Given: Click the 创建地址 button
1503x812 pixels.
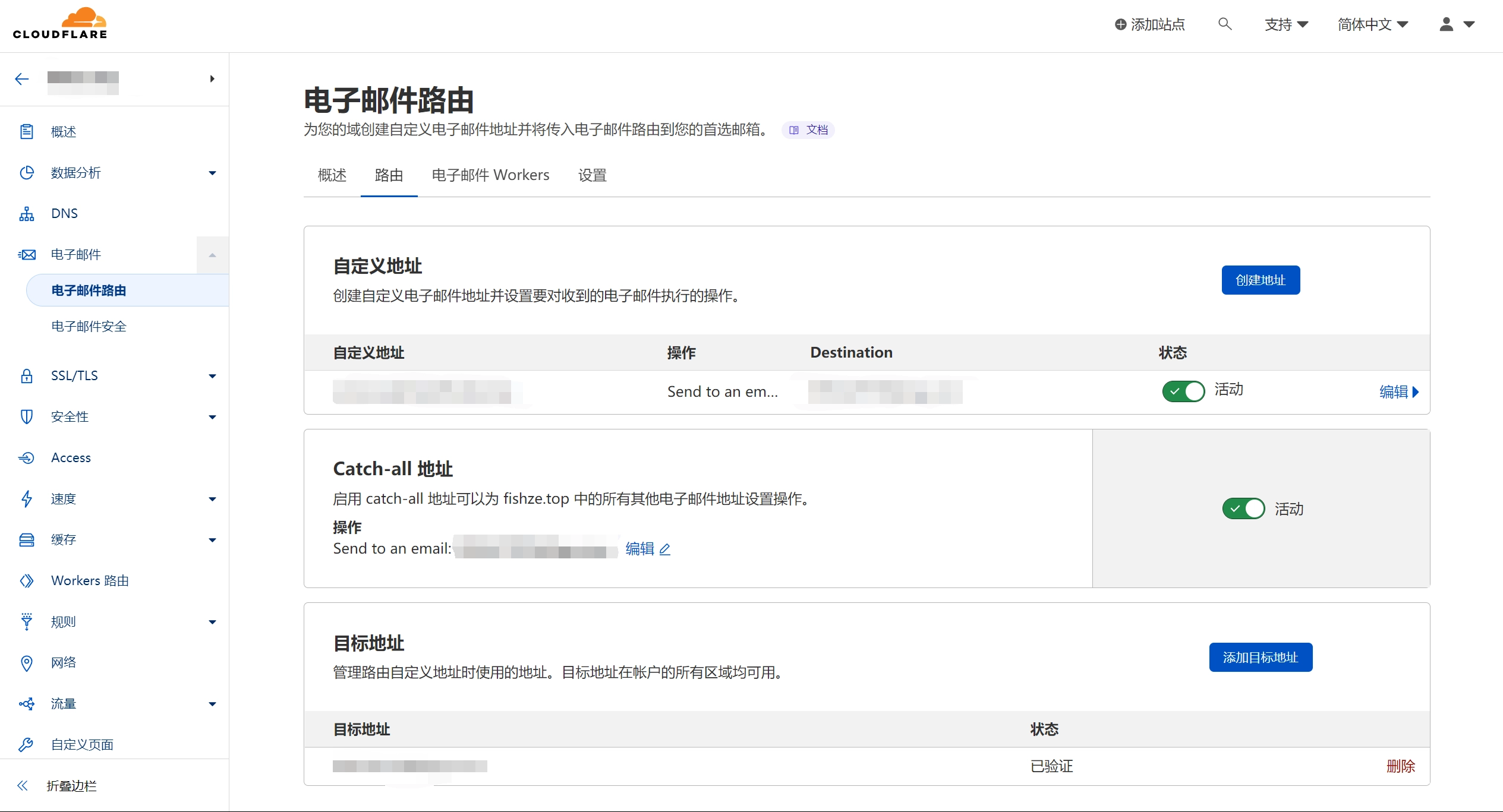Looking at the screenshot, I should [1260, 280].
